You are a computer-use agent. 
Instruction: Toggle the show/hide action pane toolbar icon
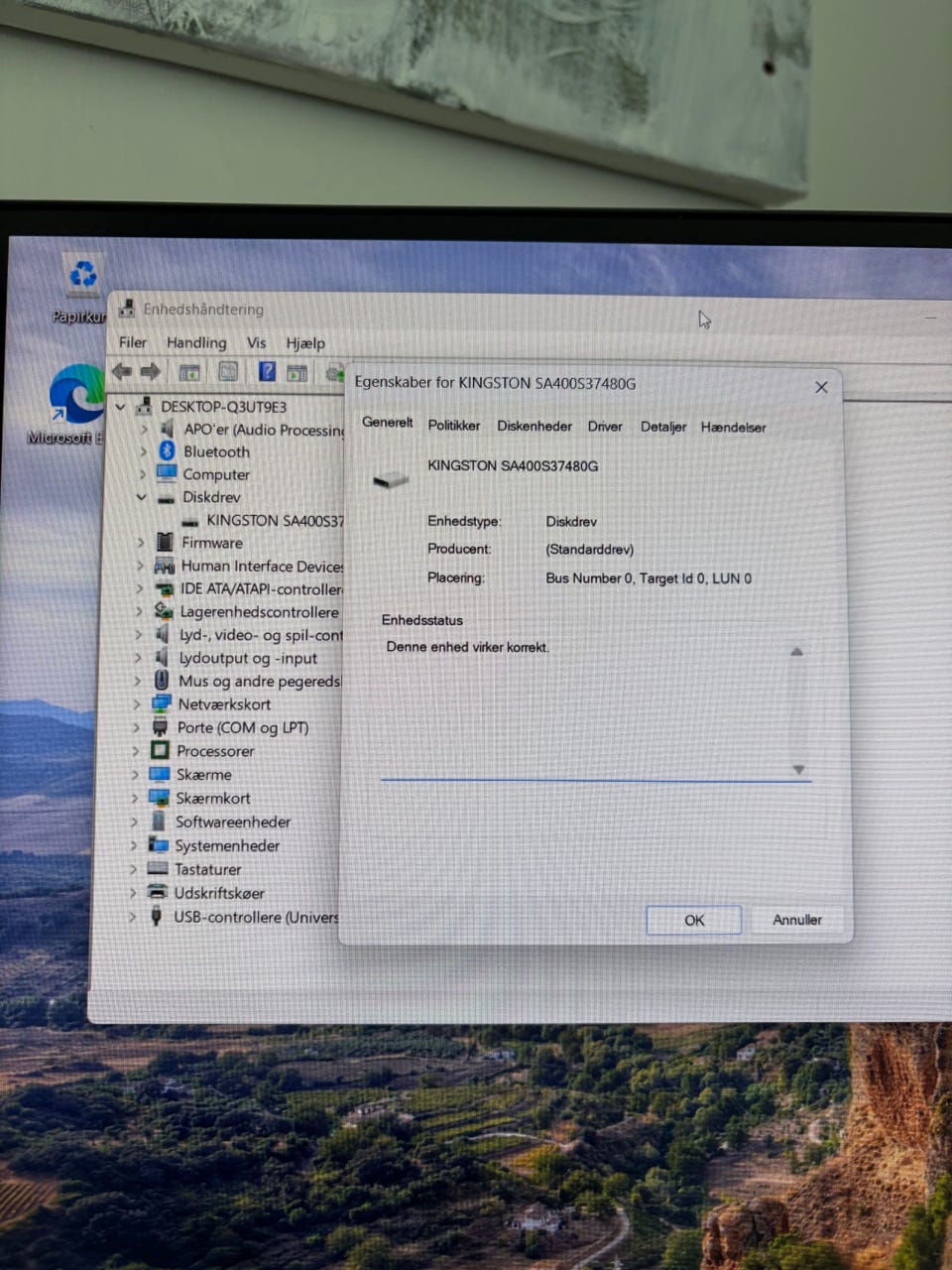[297, 373]
